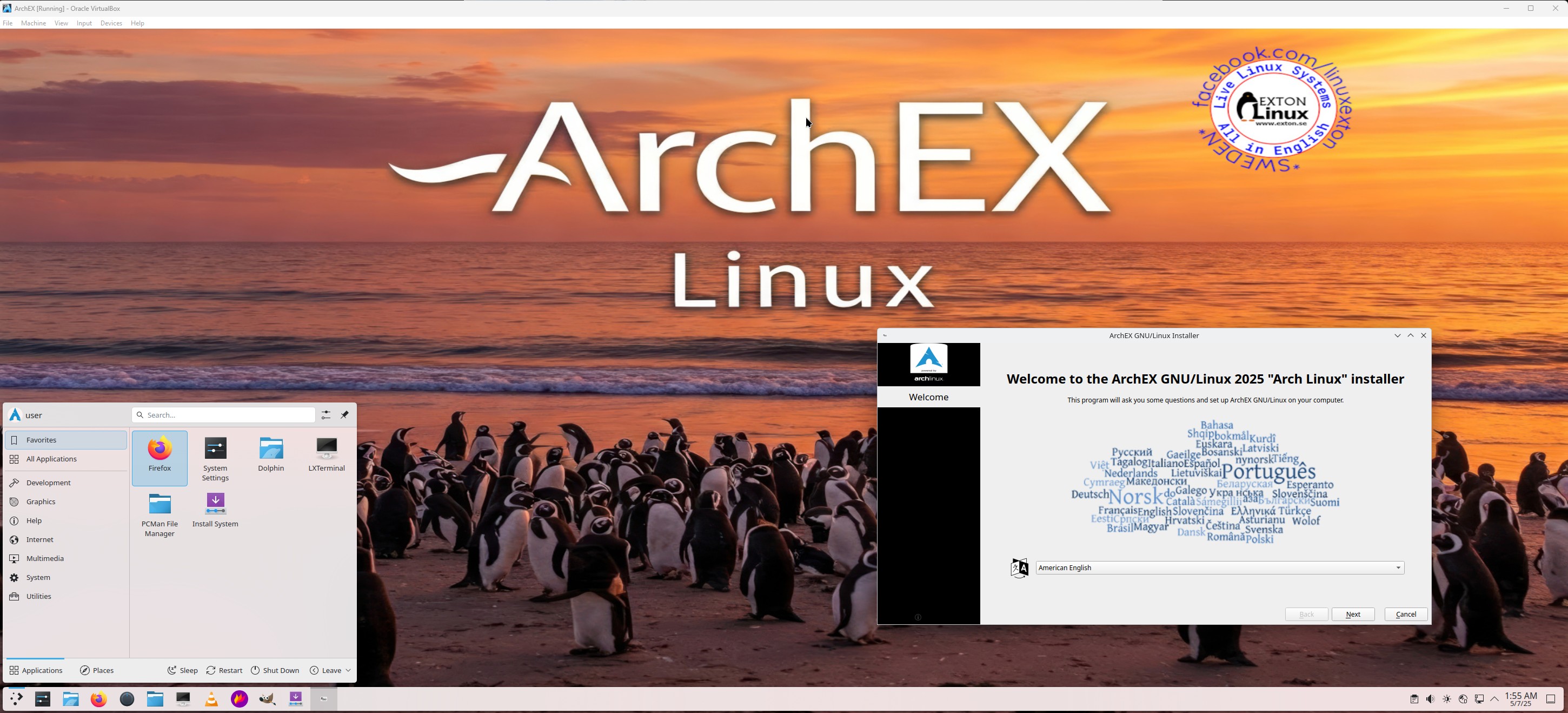Open Dolphin in the Favorites grid

[271, 458]
